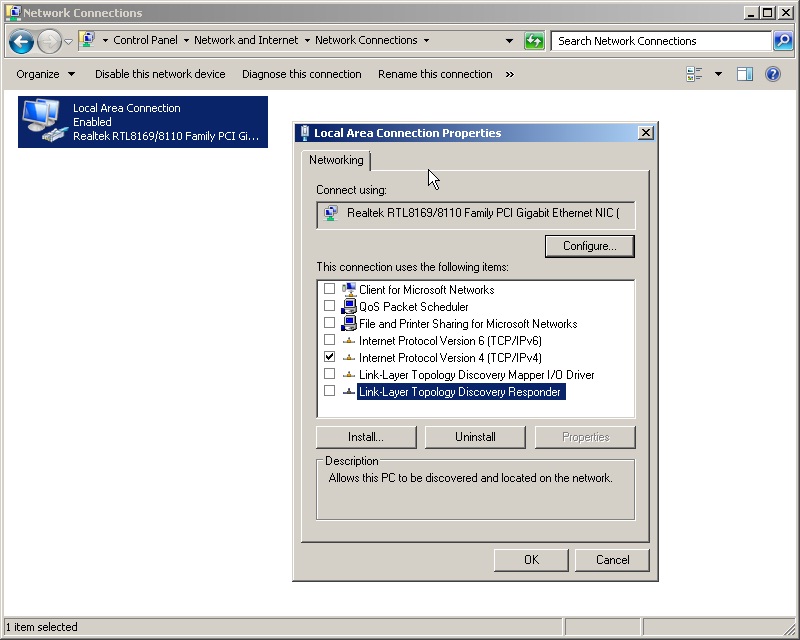Image resolution: width=800 pixels, height=640 pixels.
Task: Click the File and Printer Sharing icon
Action: pos(349,323)
